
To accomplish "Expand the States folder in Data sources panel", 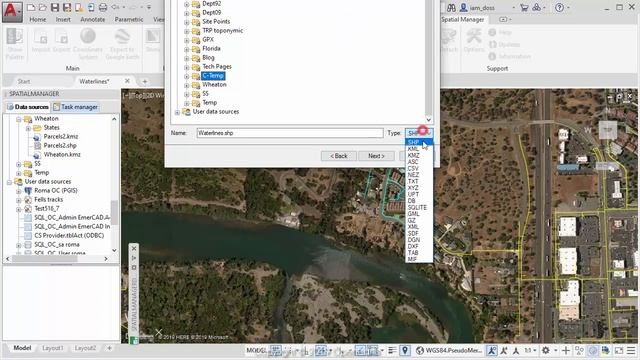I will pos(28,128).
